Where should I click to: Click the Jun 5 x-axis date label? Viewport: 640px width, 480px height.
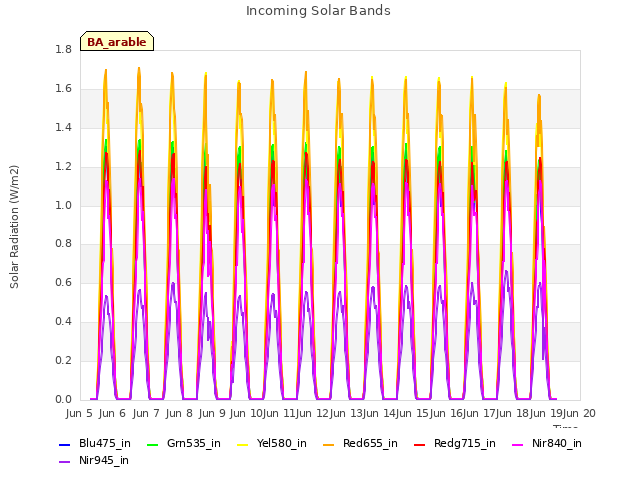coord(79,413)
